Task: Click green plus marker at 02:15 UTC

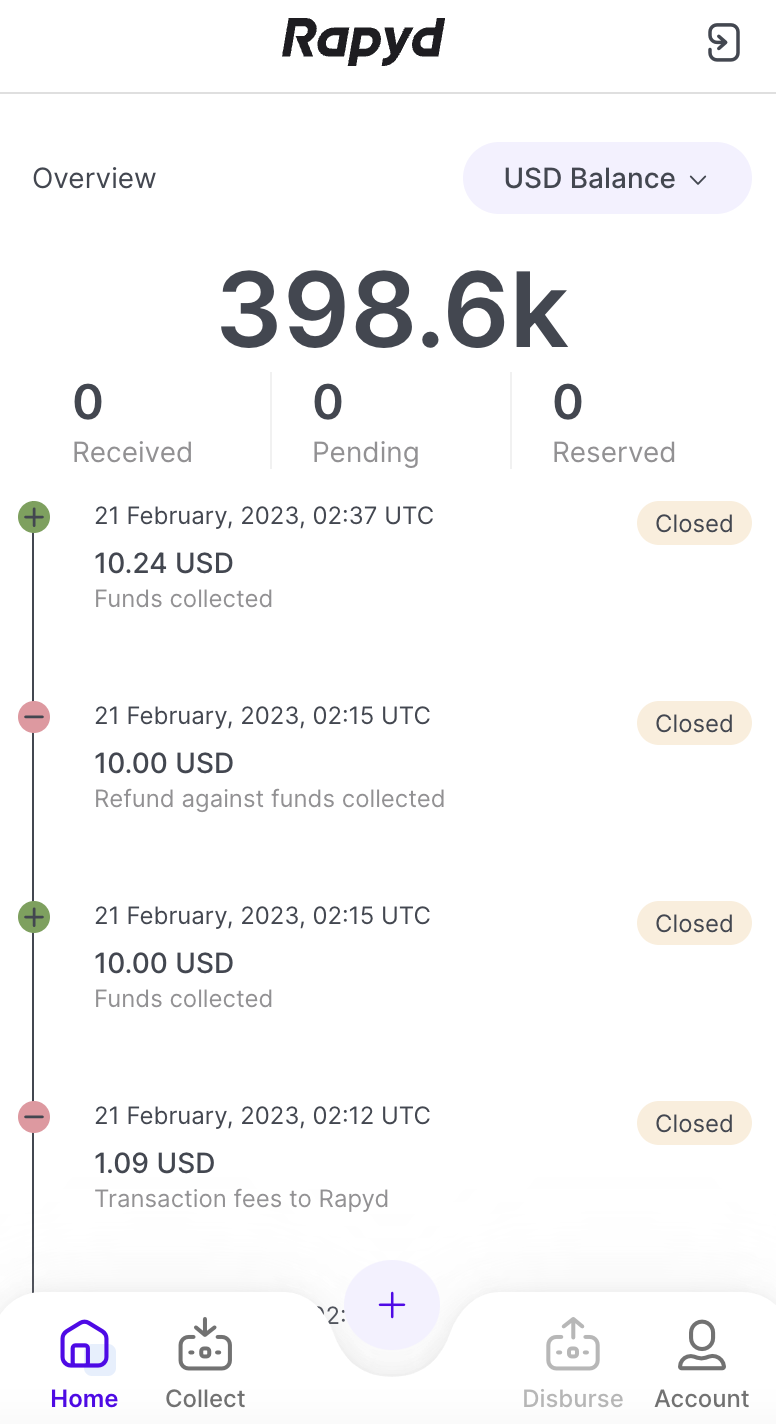Action: 34,917
